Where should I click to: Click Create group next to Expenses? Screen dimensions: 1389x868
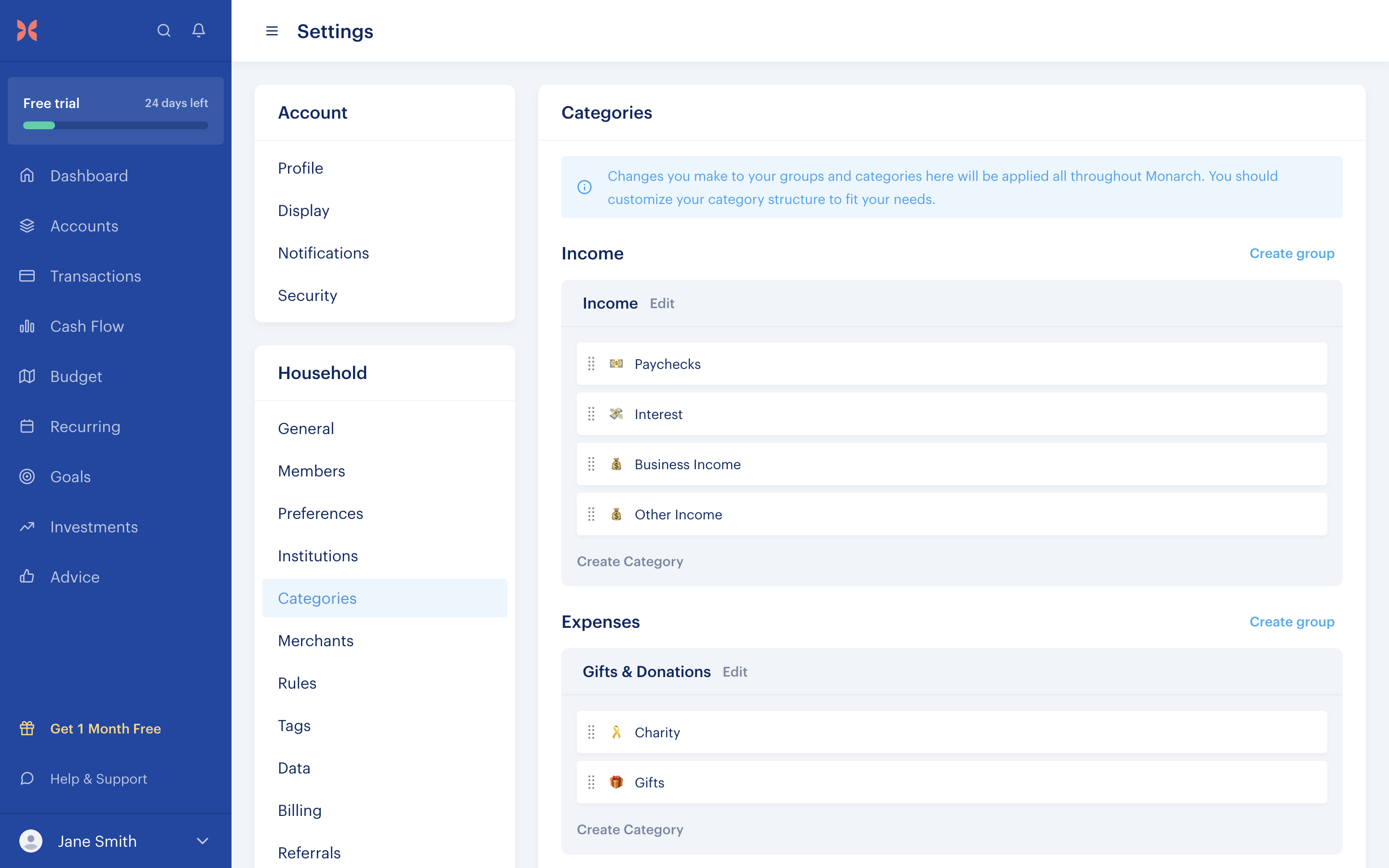(x=1292, y=622)
